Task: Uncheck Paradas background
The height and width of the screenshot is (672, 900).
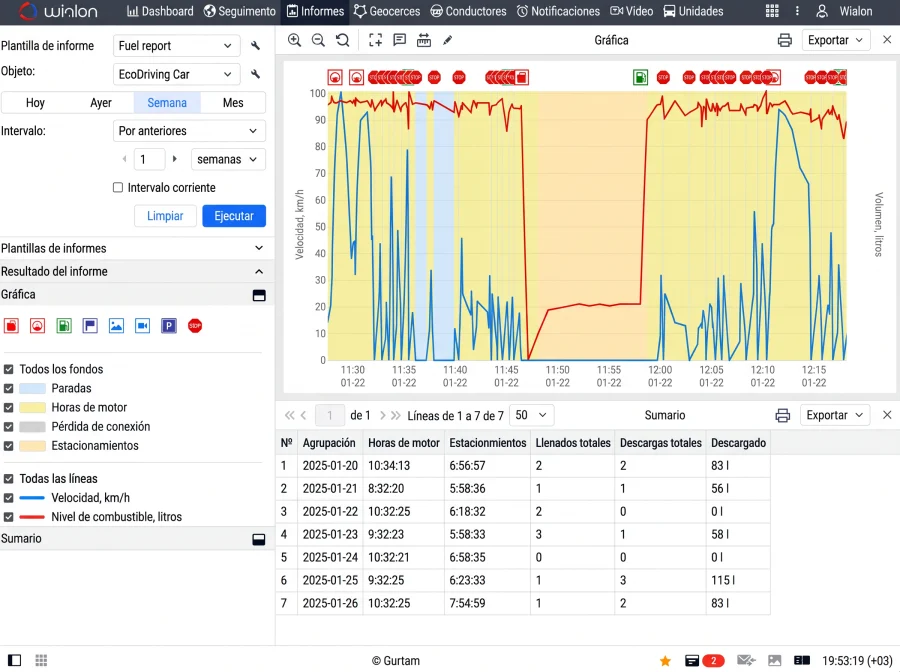Action: point(9,389)
